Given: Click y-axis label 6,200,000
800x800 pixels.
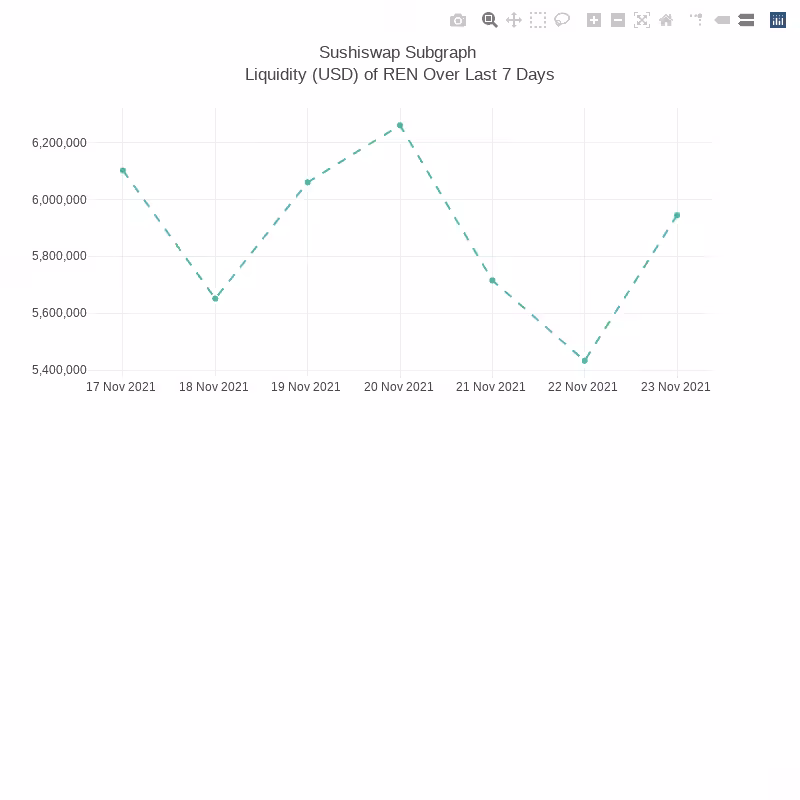Looking at the screenshot, I should (59, 143).
